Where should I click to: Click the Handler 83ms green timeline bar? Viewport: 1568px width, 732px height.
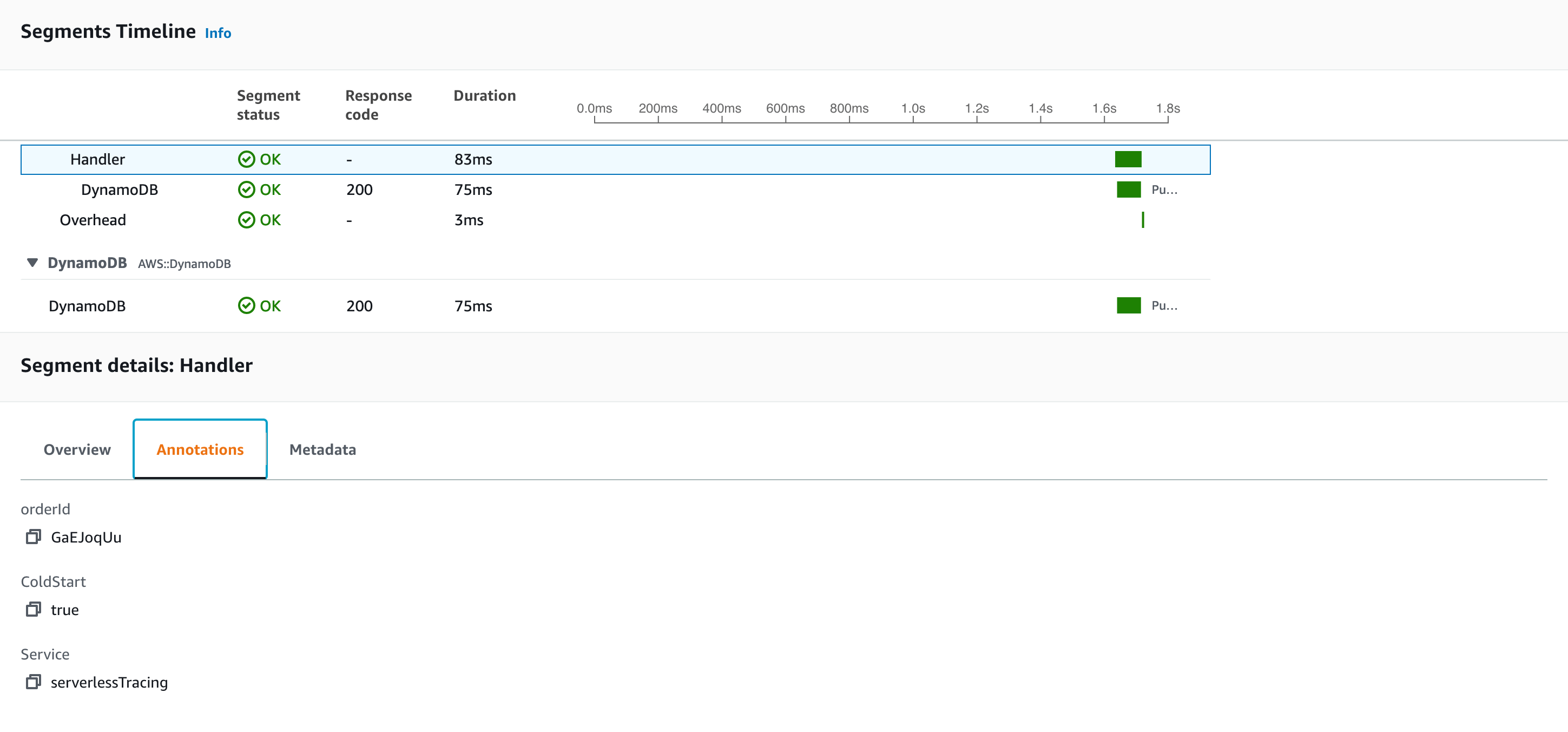[x=1128, y=160]
